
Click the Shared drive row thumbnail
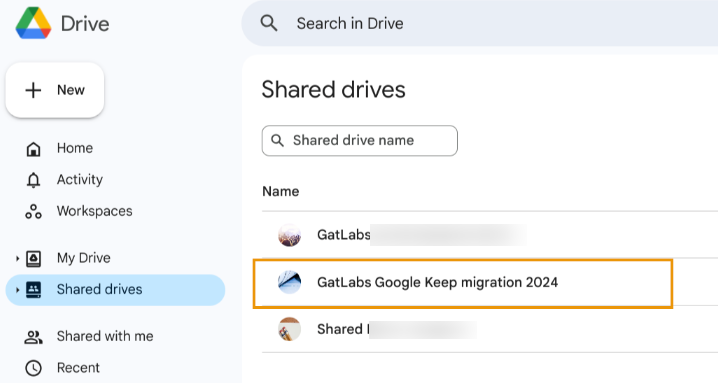point(289,329)
